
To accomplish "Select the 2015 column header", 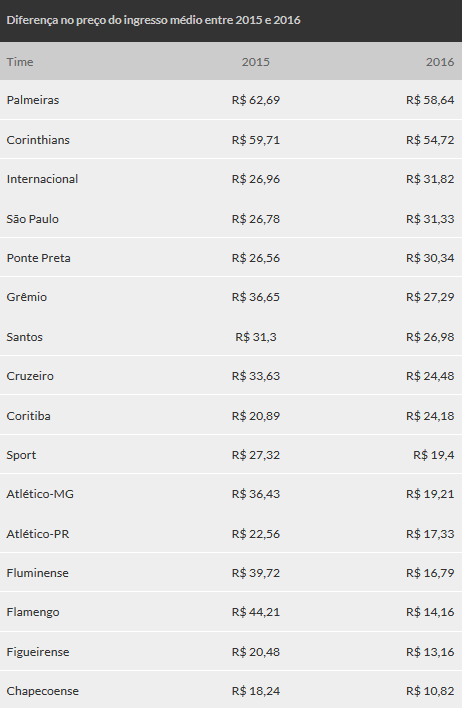I will [x=256, y=62].
